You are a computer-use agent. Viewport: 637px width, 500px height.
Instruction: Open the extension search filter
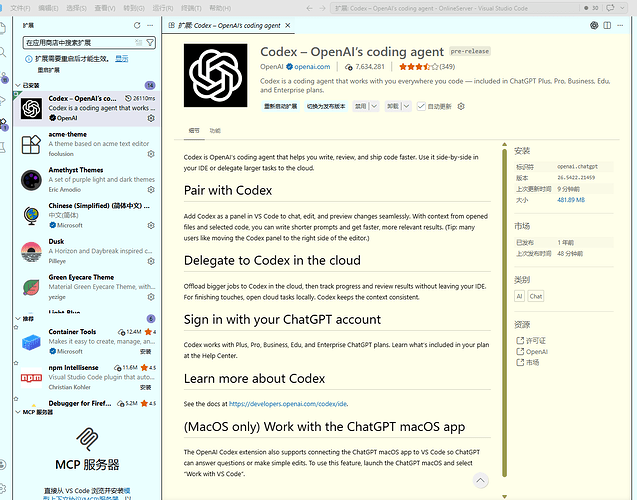(x=150, y=42)
